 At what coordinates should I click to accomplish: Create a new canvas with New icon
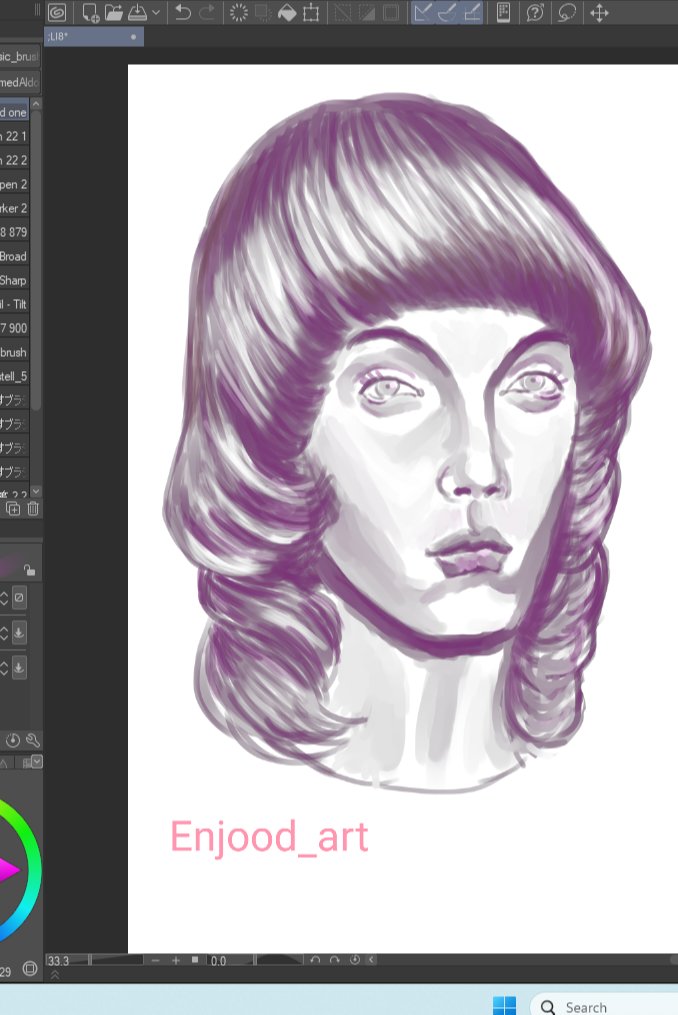point(91,12)
